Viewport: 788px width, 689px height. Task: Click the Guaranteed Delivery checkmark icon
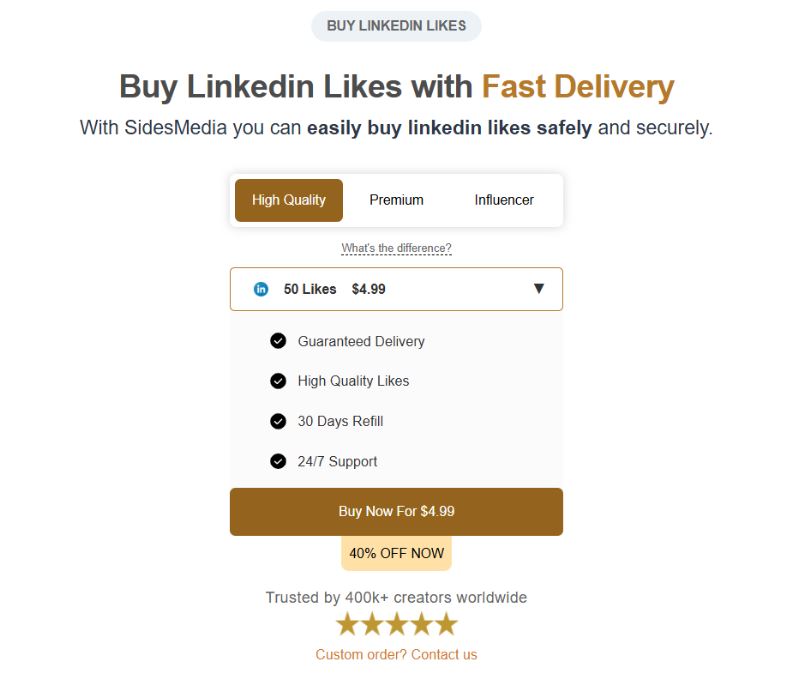(278, 341)
